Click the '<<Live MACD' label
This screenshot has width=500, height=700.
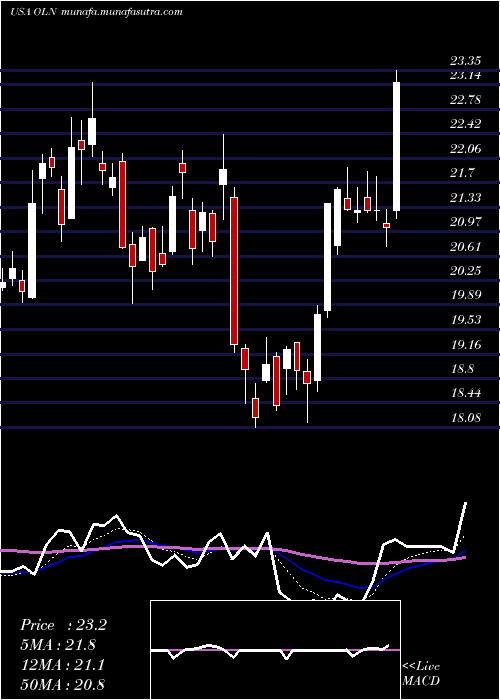pos(421,673)
